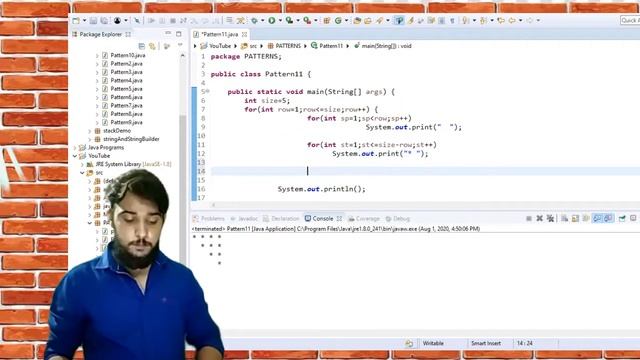Expand the Pattern7.java tree node
Image resolution: width=640 pixels, height=360 pixels.
(x=97, y=106)
